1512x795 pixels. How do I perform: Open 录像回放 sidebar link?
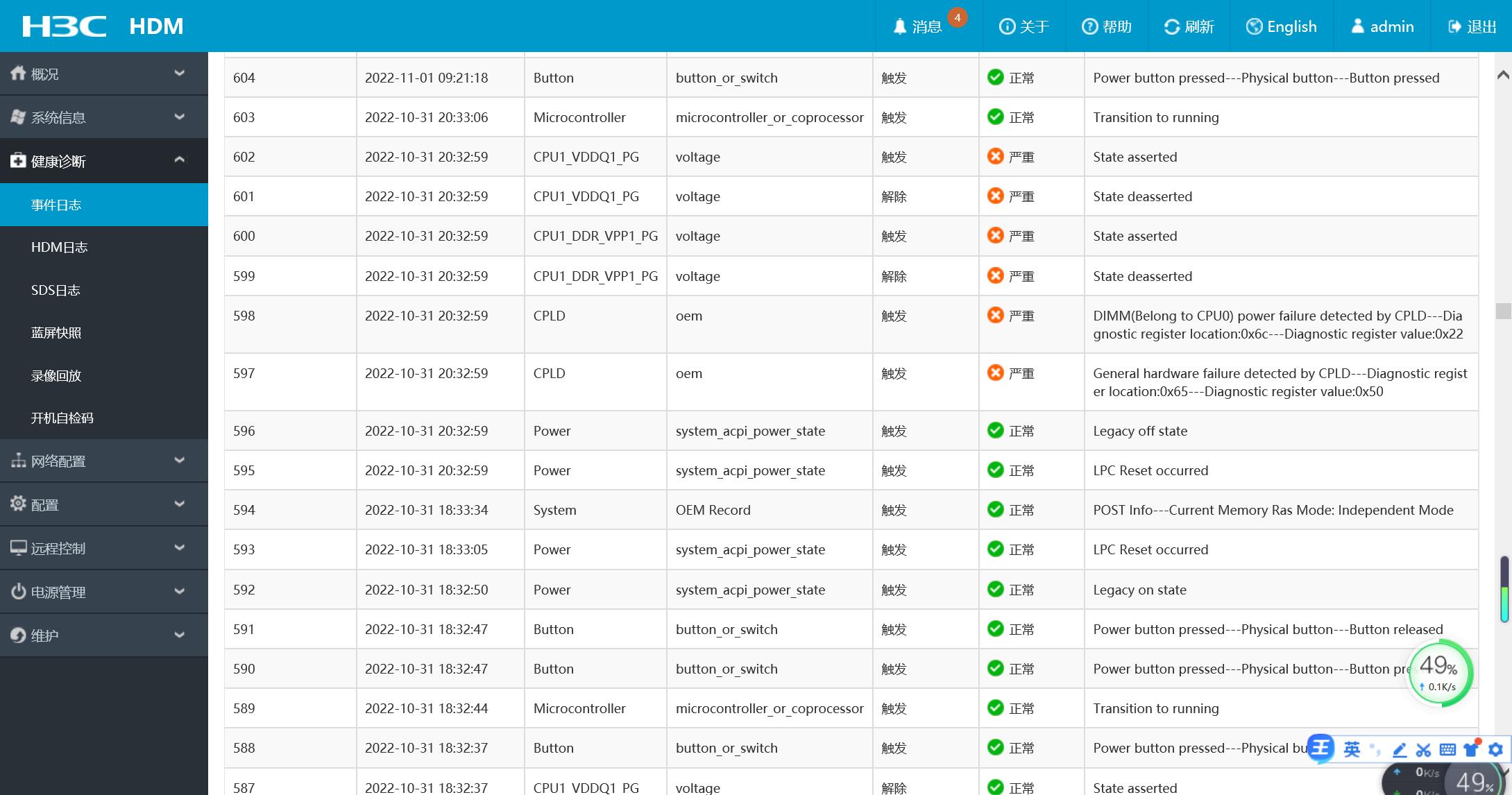56,376
